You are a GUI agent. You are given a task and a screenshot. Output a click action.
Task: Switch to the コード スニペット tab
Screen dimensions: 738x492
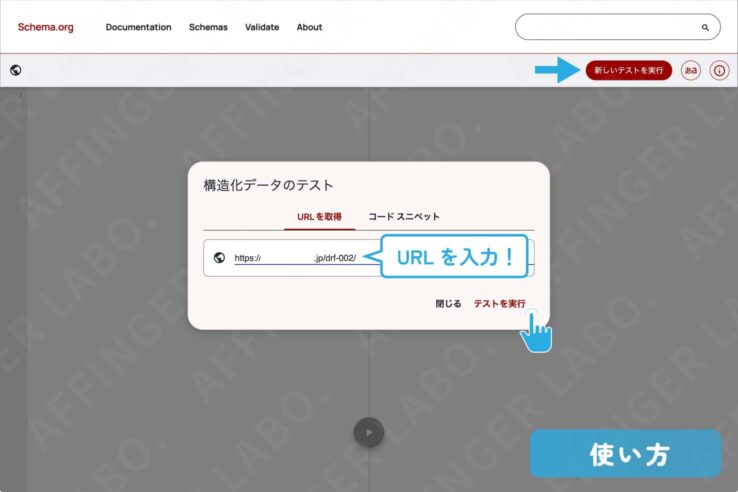tap(404, 217)
